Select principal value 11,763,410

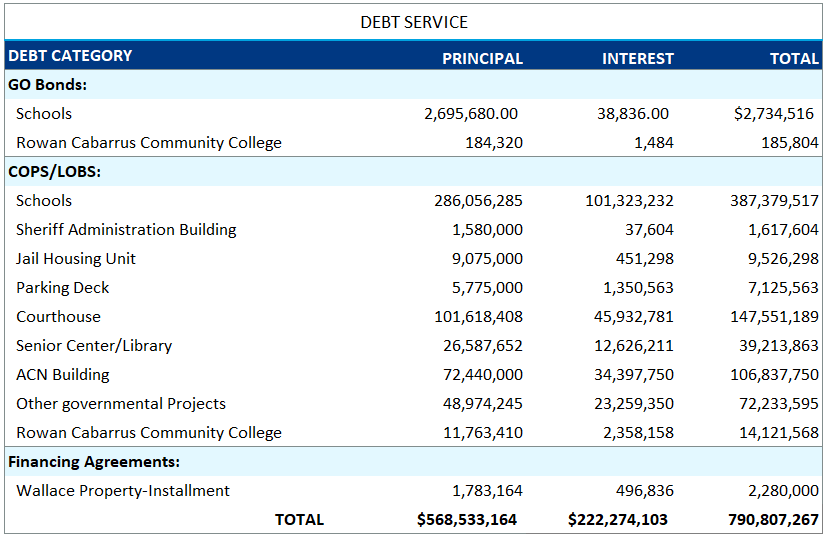tap(483, 433)
